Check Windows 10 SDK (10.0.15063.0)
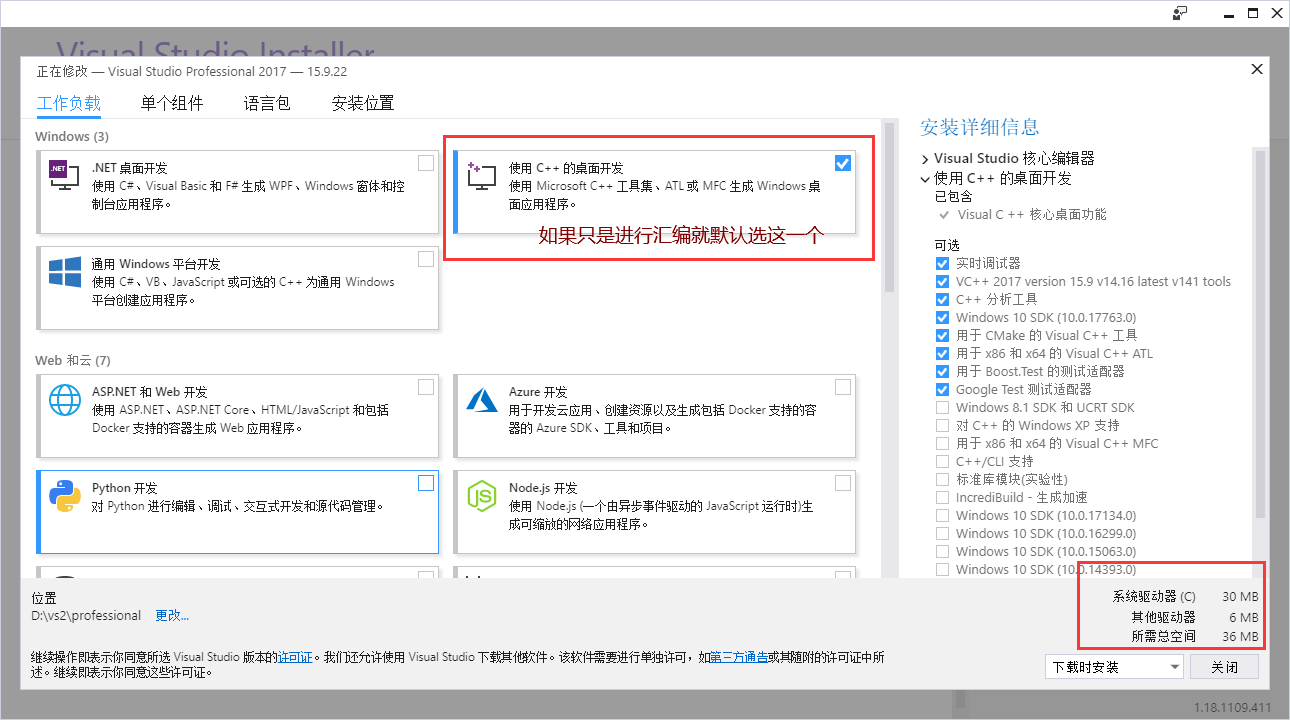The image size is (1290, 720). click(942, 551)
